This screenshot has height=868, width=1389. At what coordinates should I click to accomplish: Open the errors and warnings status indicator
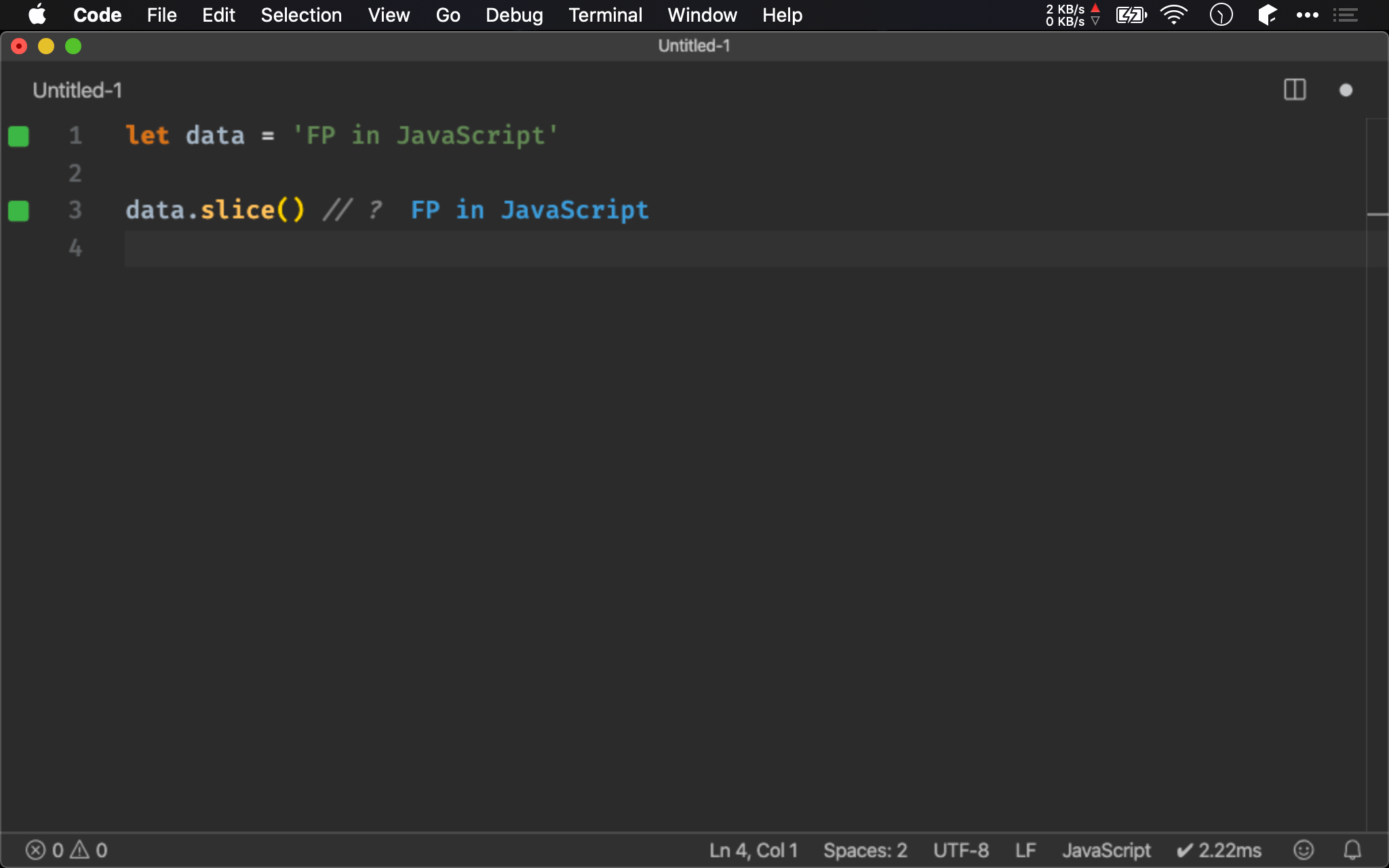pyautogui.click(x=66, y=850)
